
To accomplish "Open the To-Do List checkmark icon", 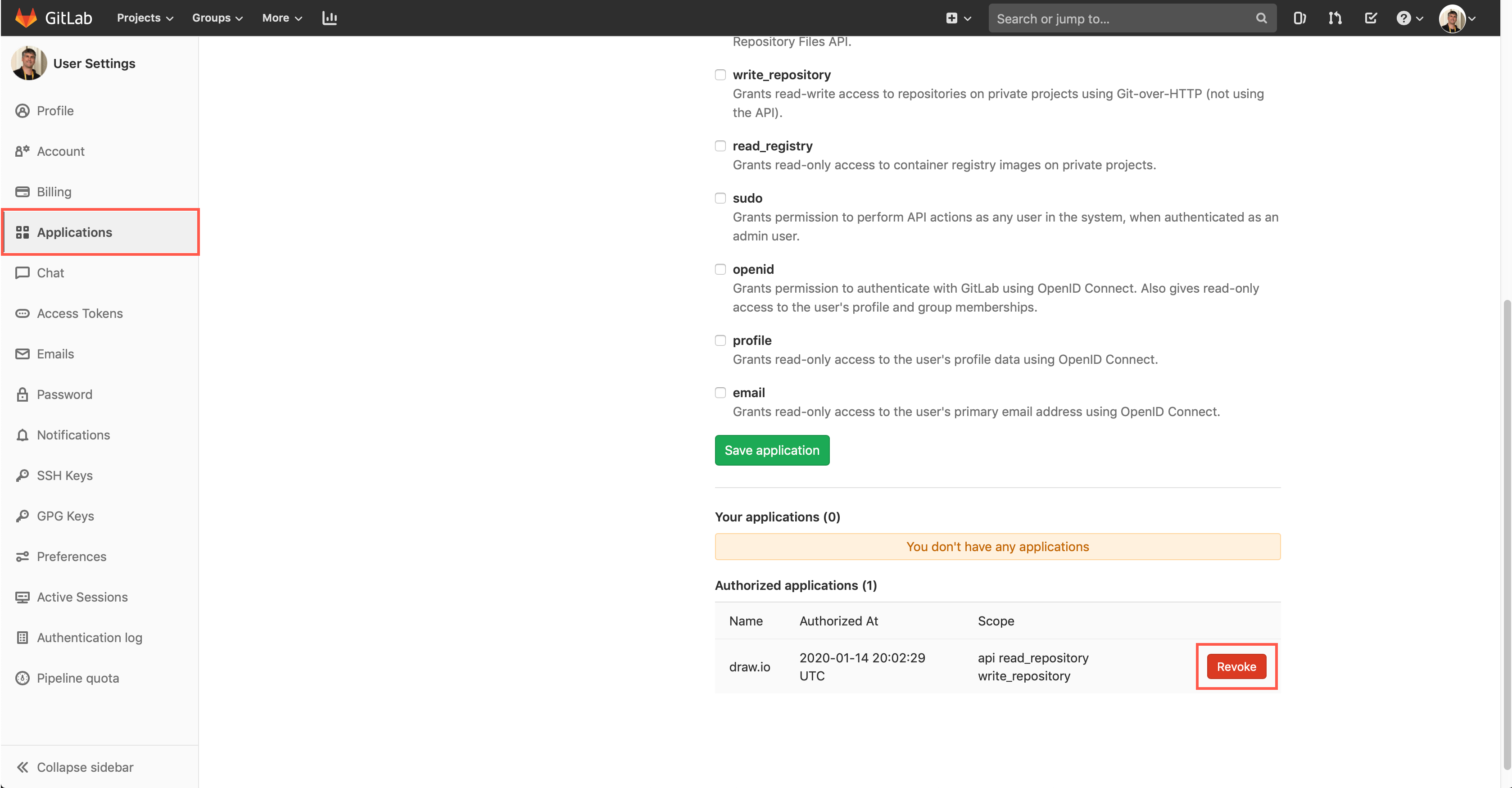I will [1371, 18].
